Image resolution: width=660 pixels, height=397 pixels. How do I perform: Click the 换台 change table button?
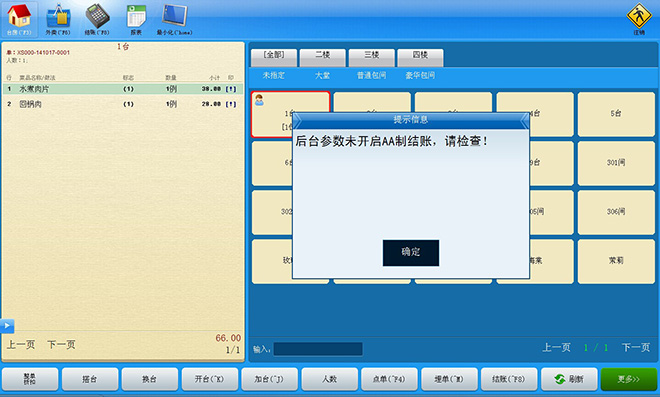click(149, 379)
